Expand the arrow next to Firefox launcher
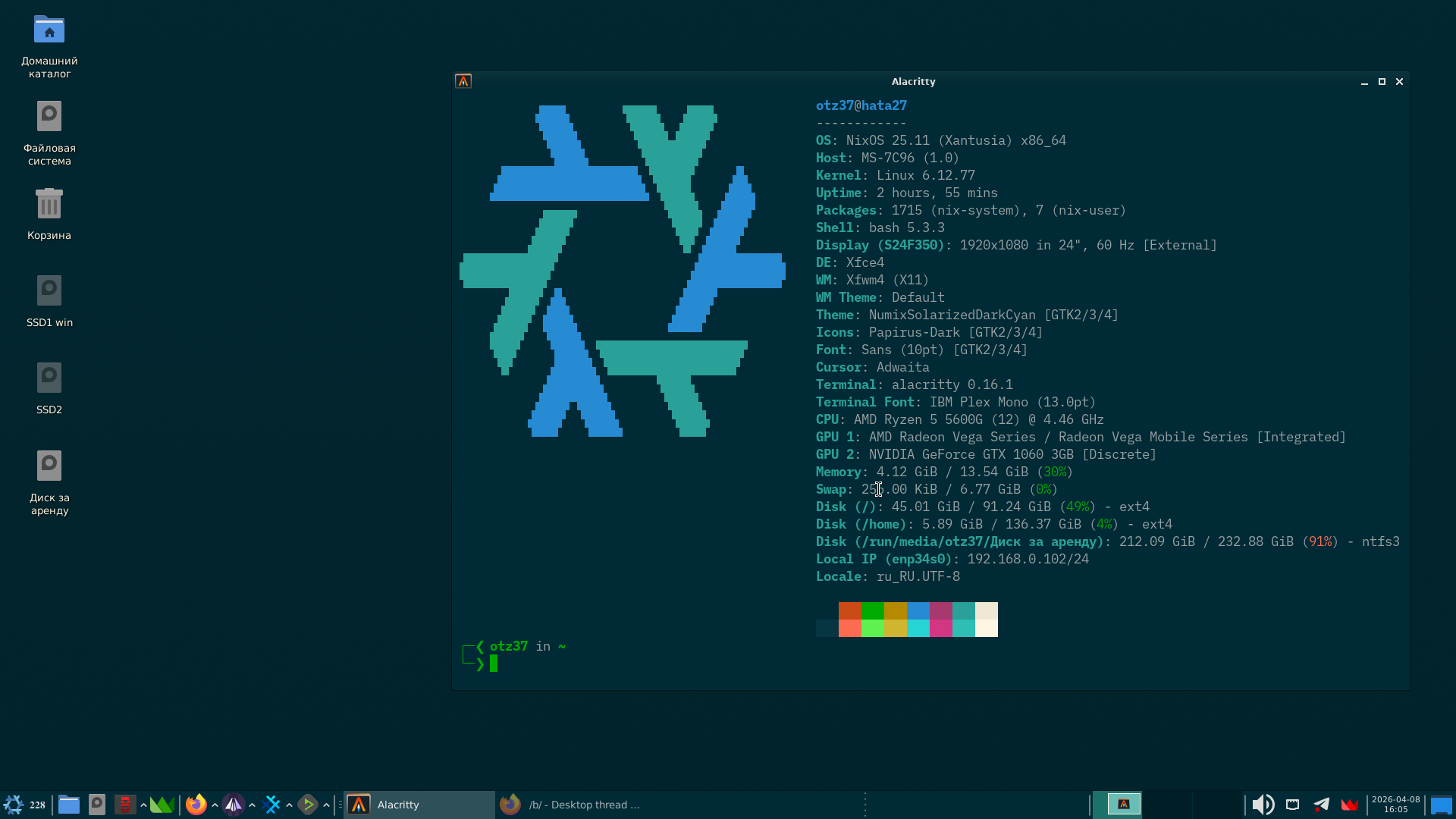The width and height of the screenshot is (1456, 819). point(215,805)
